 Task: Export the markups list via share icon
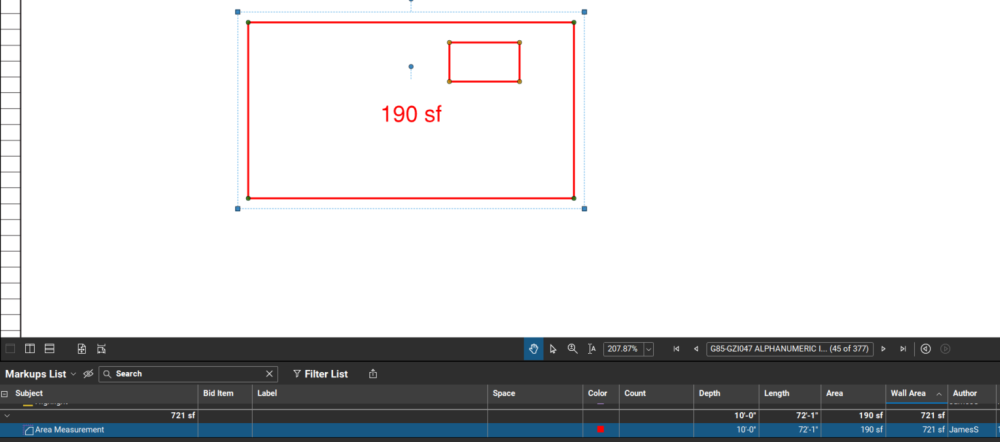point(373,374)
